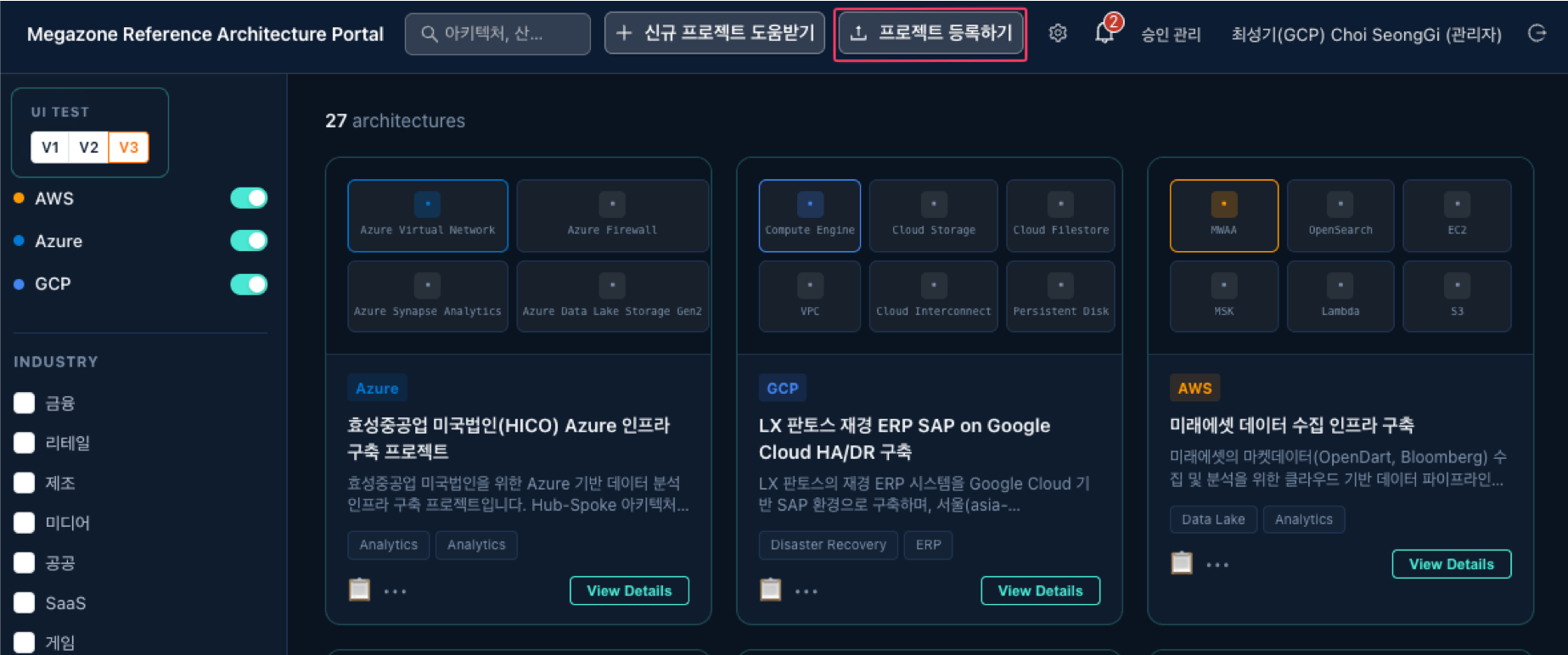Open the settings gear icon

click(x=1057, y=34)
